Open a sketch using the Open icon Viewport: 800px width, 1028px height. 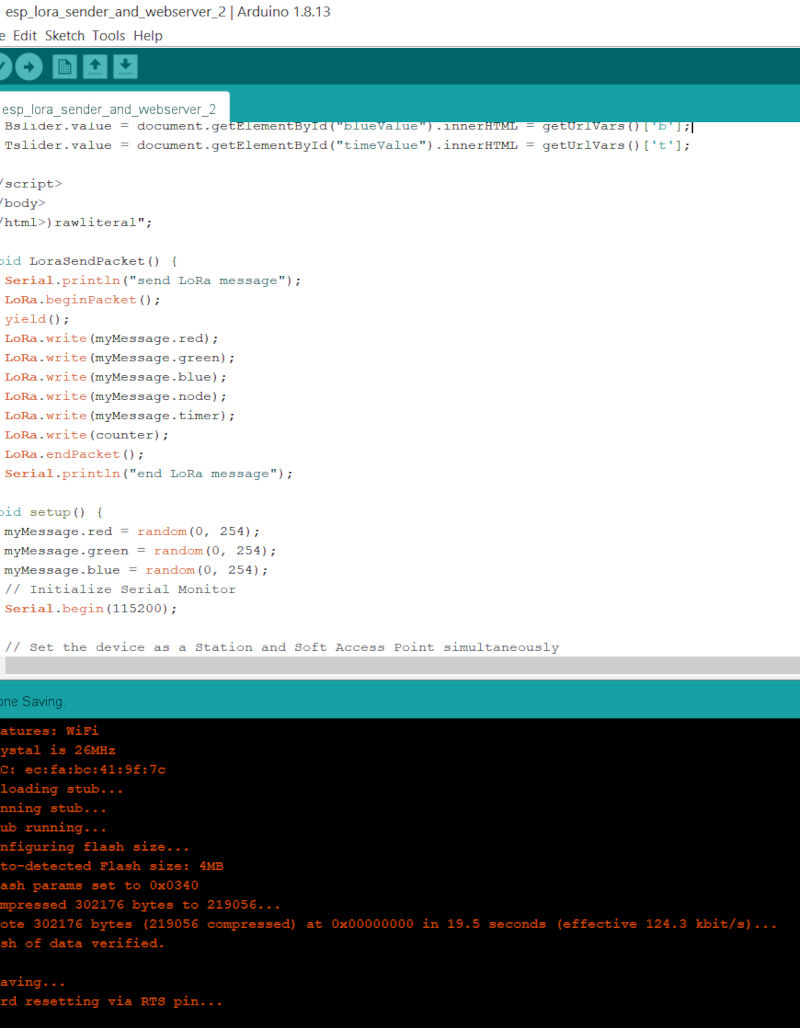(x=95, y=66)
